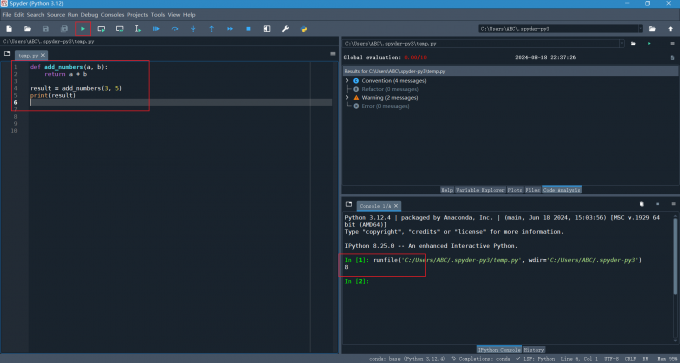Viewport: 680px width, 363px height.
Task: Close the temp.py editor tab
Action: click(x=42, y=56)
